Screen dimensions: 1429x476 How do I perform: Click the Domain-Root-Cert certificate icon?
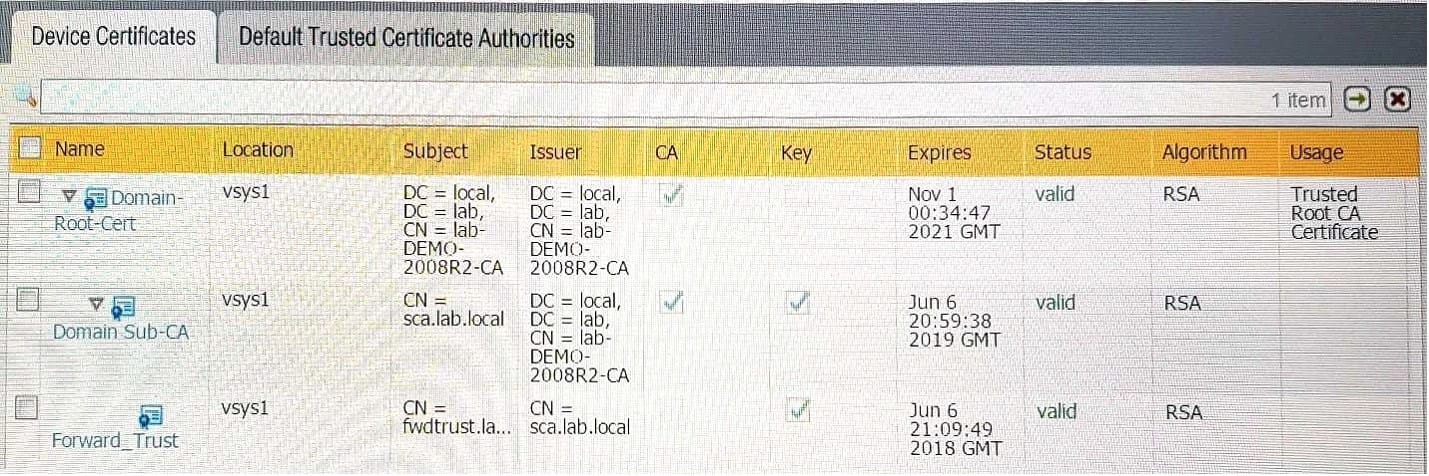point(97,197)
